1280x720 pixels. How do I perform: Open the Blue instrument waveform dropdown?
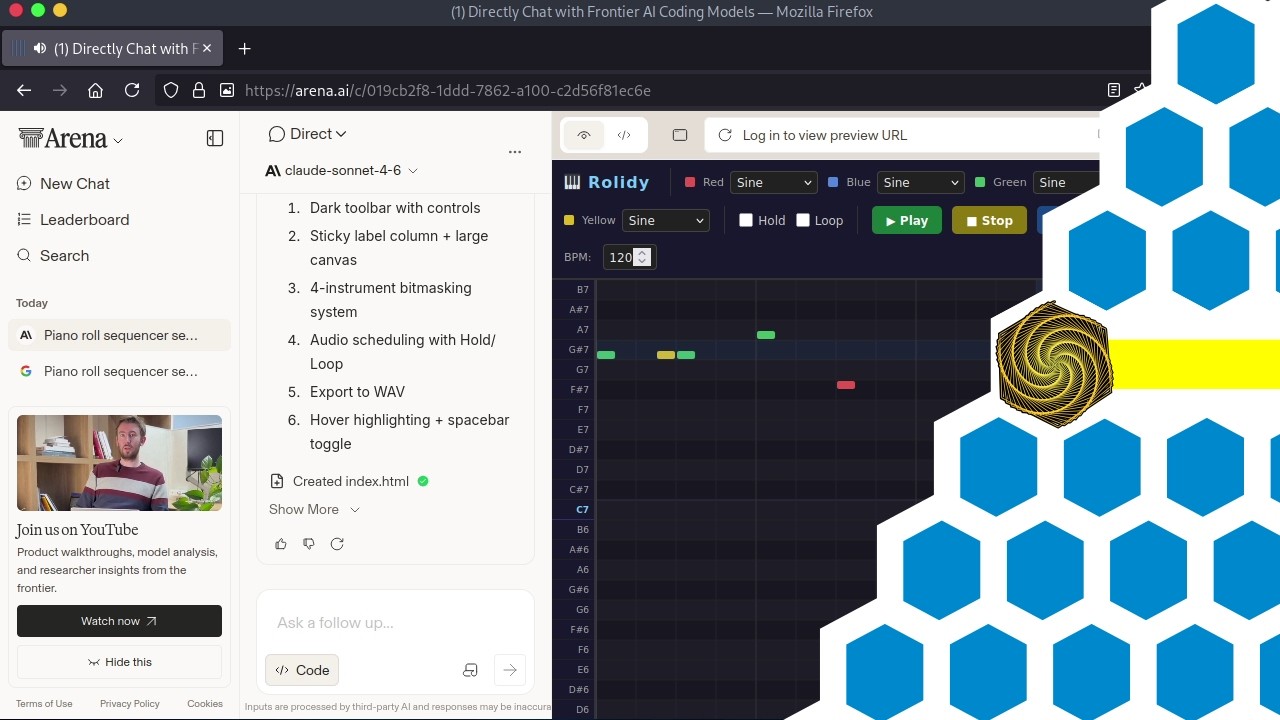(920, 182)
